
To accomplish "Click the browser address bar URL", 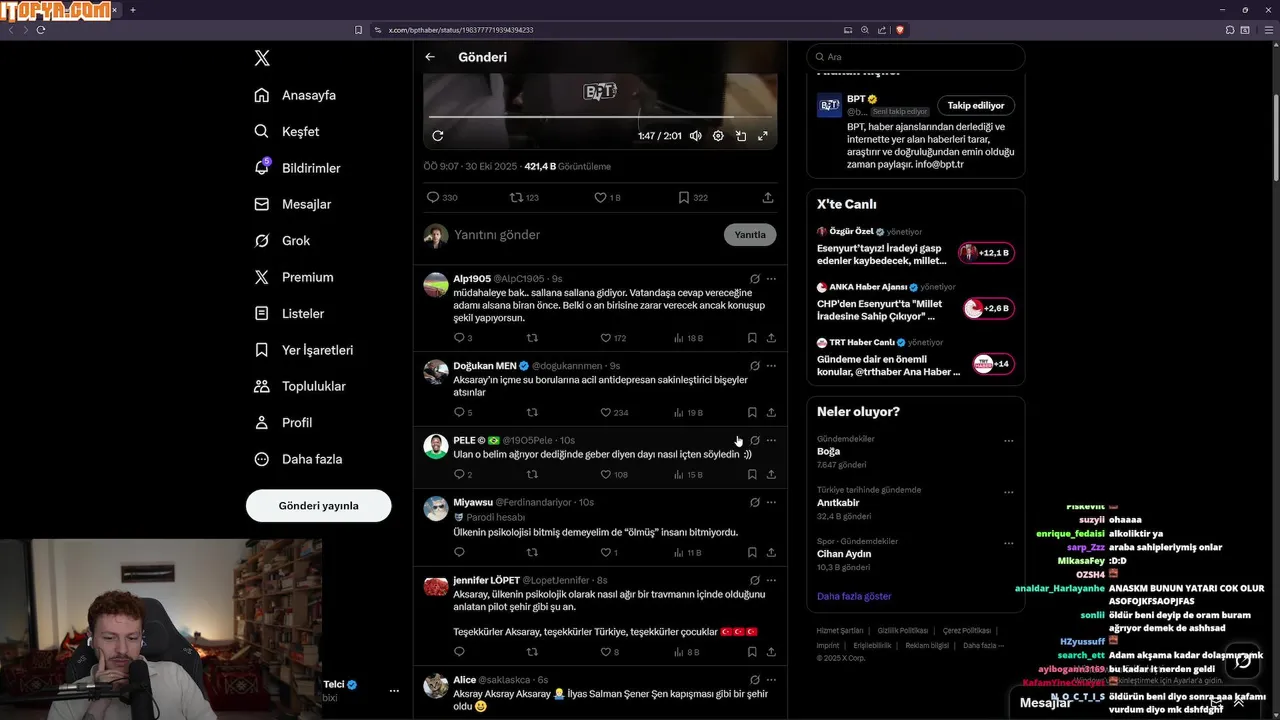I will (x=461, y=30).
